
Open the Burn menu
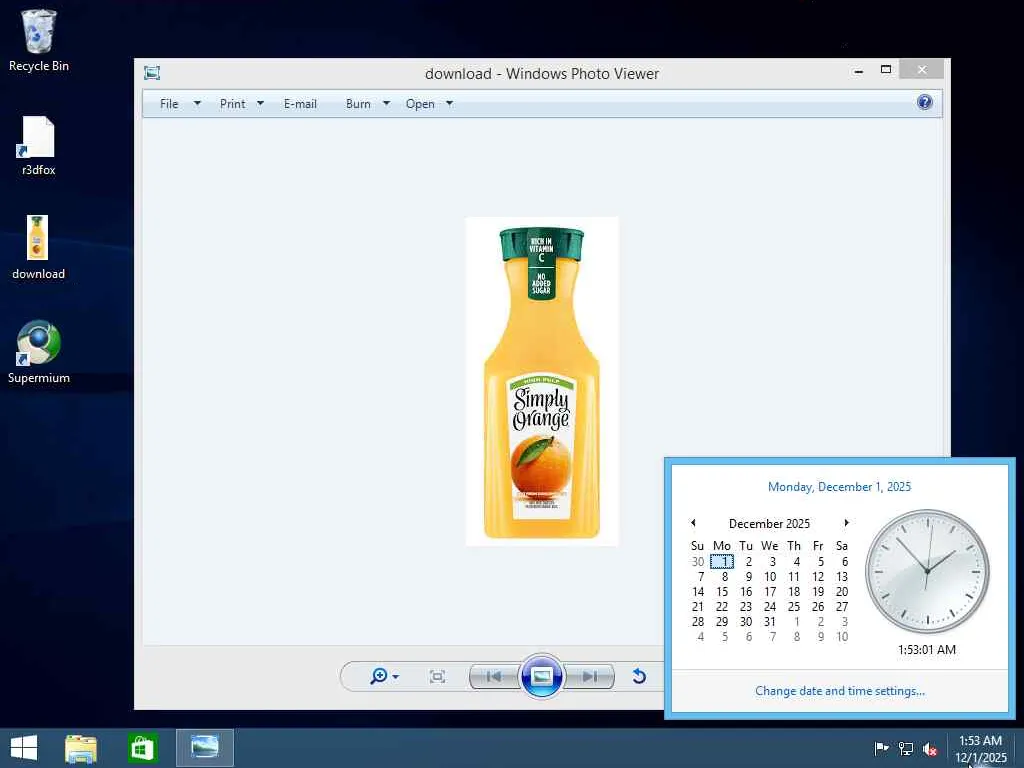click(358, 104)
